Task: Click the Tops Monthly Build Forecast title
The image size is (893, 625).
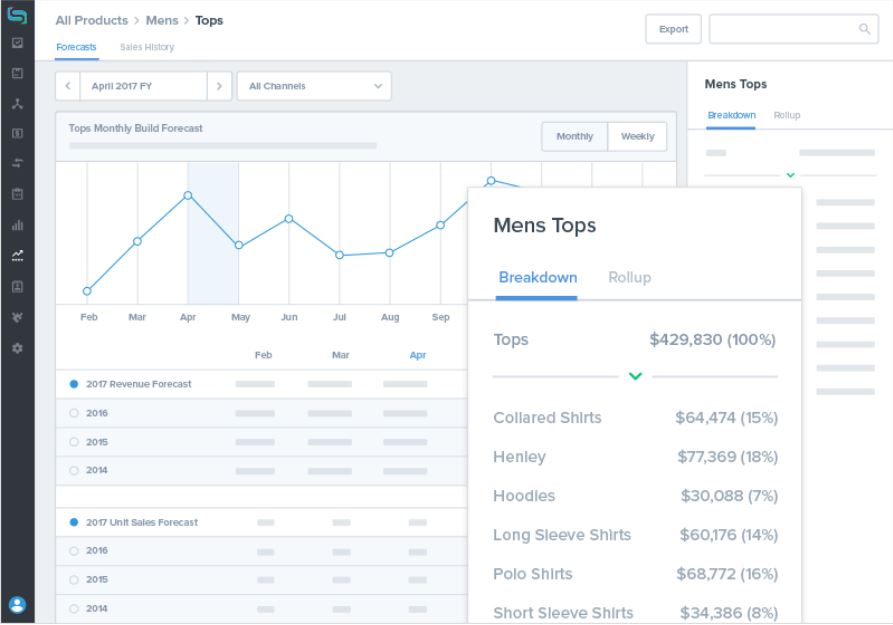Action: [x=136, y=128]
